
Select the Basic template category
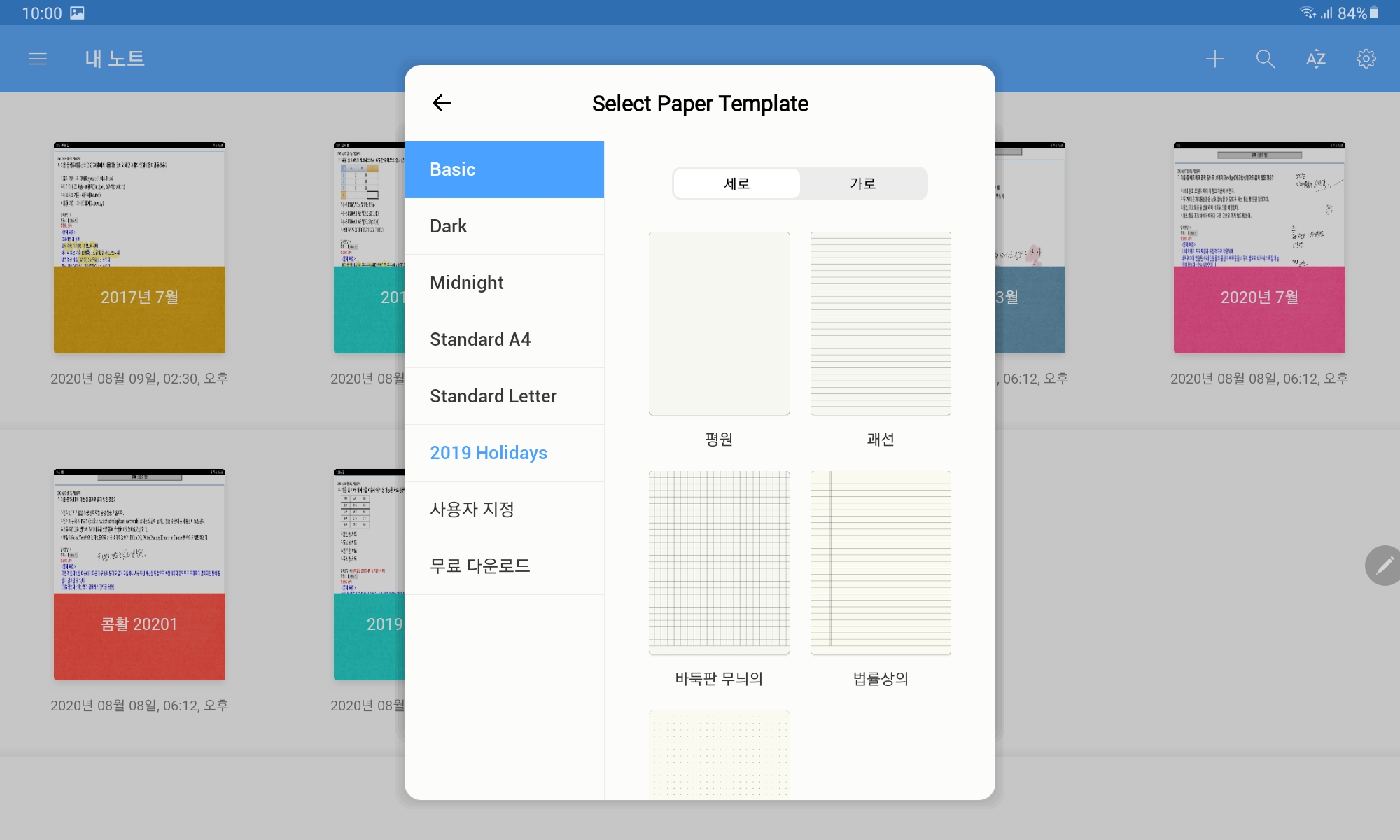coord(504,169)
